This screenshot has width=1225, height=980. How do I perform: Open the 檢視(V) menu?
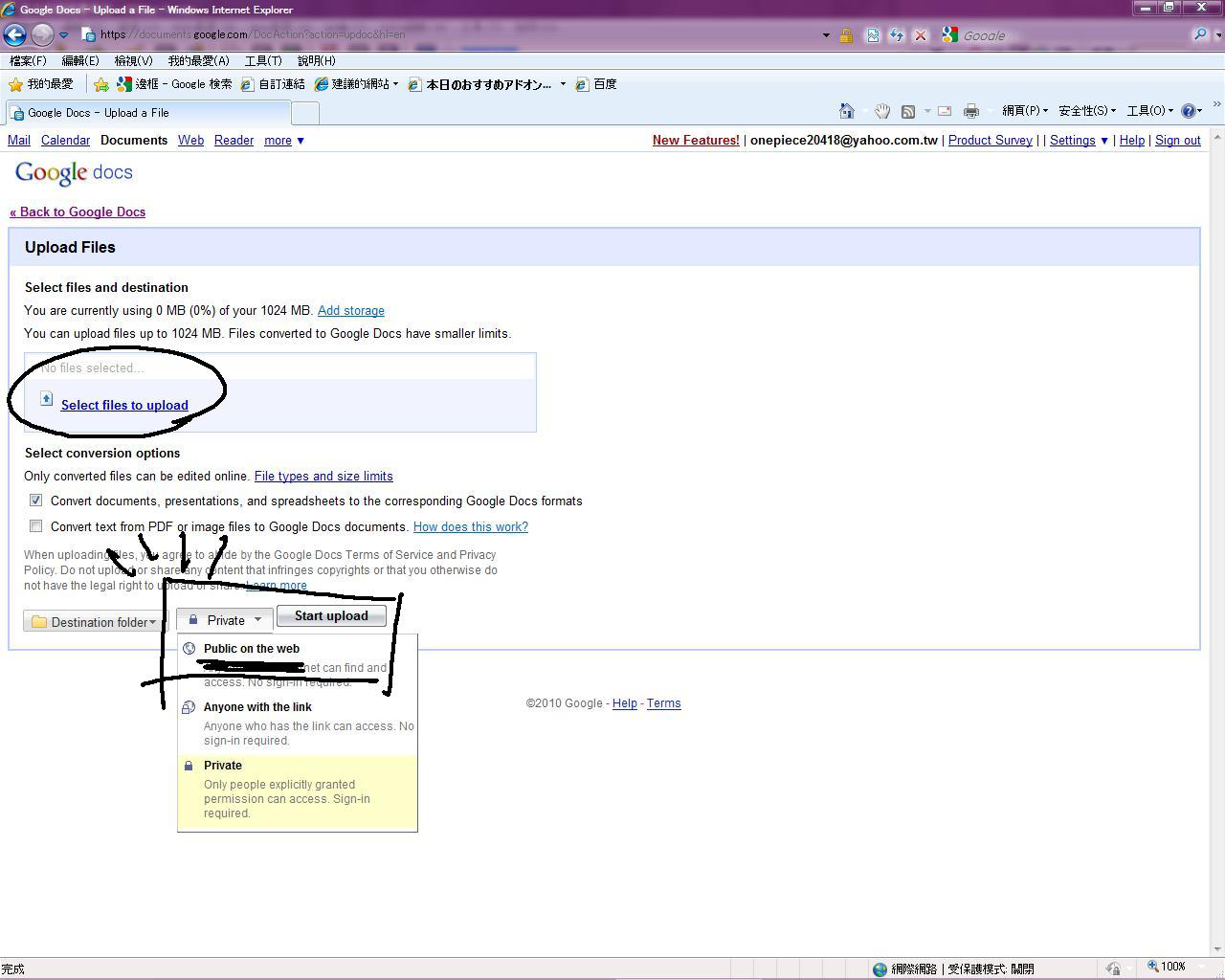pos(133,60)
